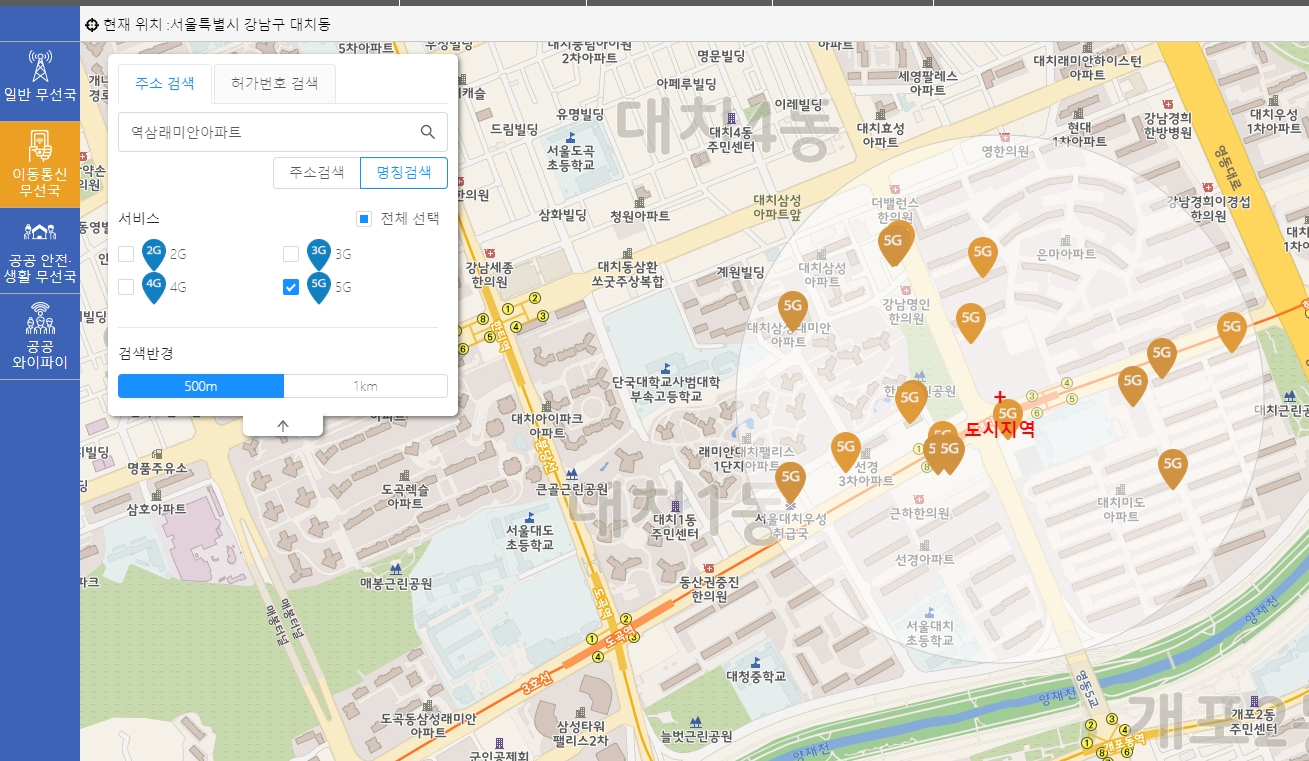Click the 대치아이파크 아파트 map label

point(546,426)
